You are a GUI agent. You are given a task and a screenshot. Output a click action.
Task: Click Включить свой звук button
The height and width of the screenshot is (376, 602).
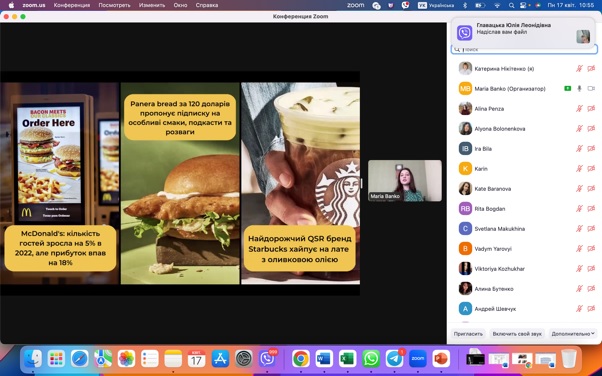pyautogui.click(x=517, y=334)
